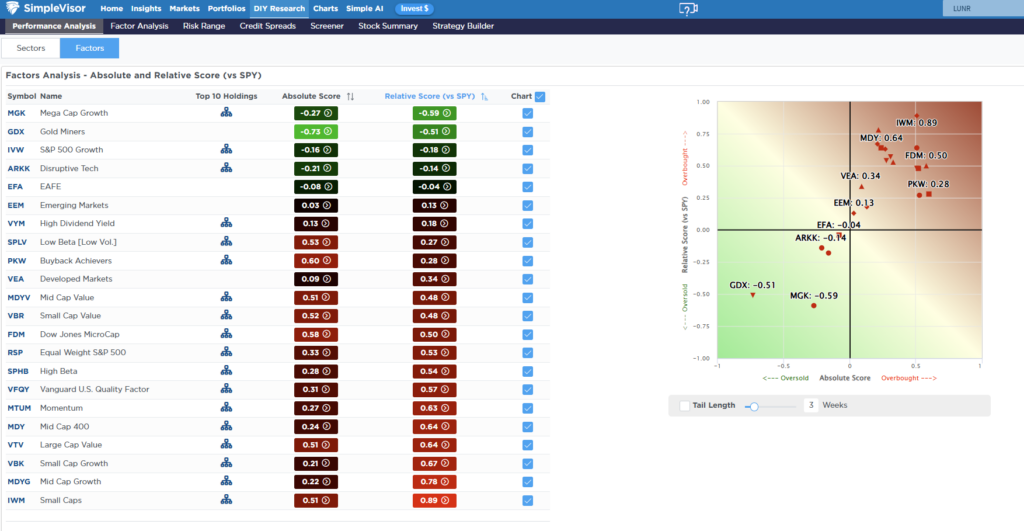The height and width of the screenshot is (531, 1024).
Task: Open top 10 holdings for VBK
Action: pyautogui.click(x=226, y=462)
